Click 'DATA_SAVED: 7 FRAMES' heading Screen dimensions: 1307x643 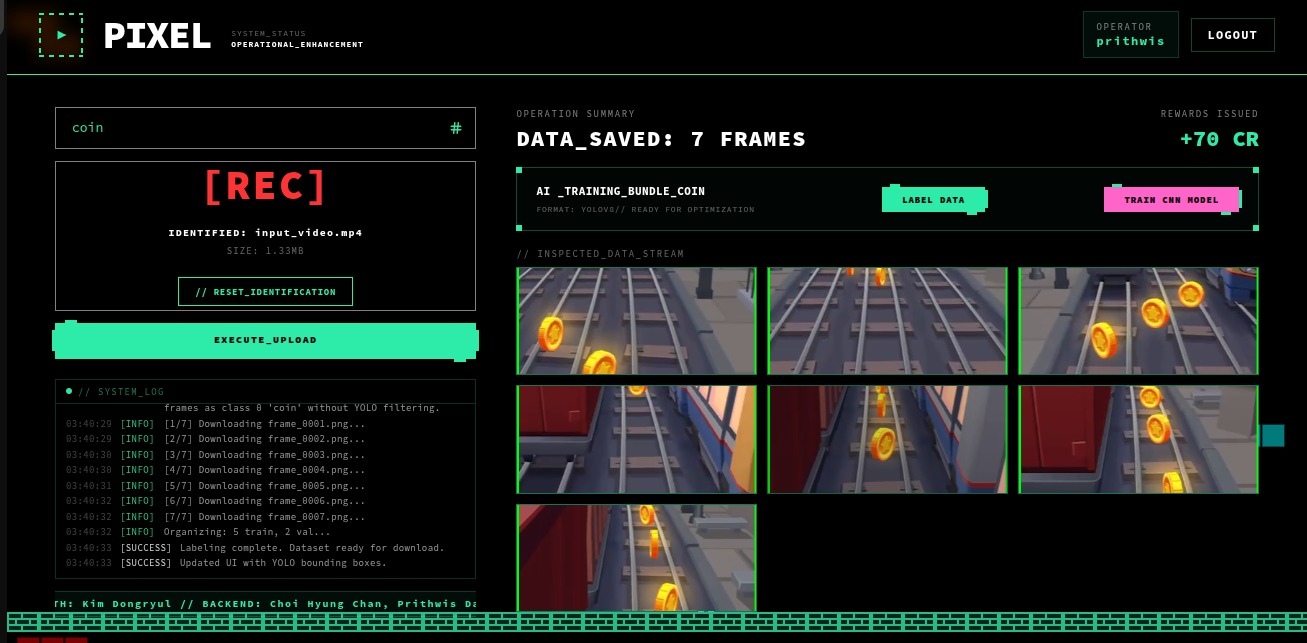pos(661,139)
